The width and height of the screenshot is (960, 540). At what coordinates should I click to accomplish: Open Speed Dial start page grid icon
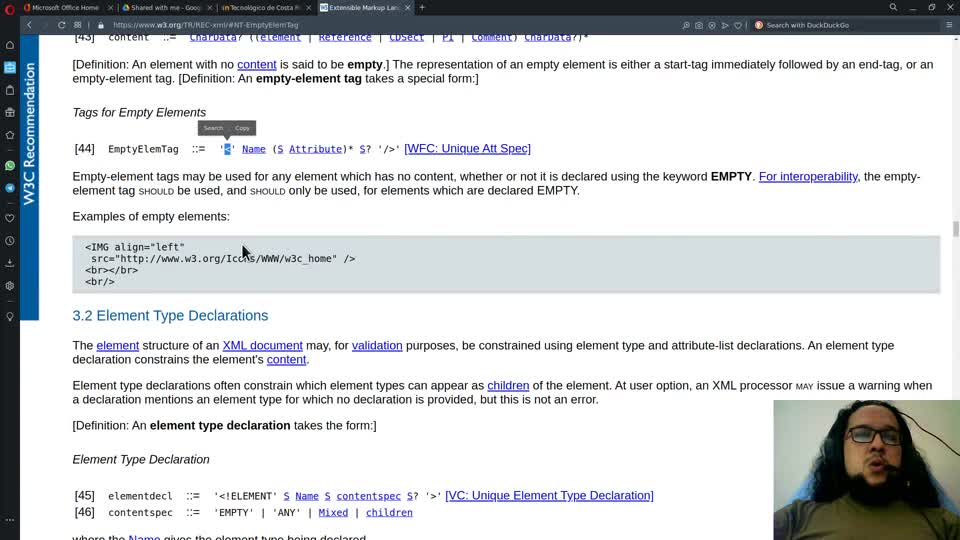77,25
